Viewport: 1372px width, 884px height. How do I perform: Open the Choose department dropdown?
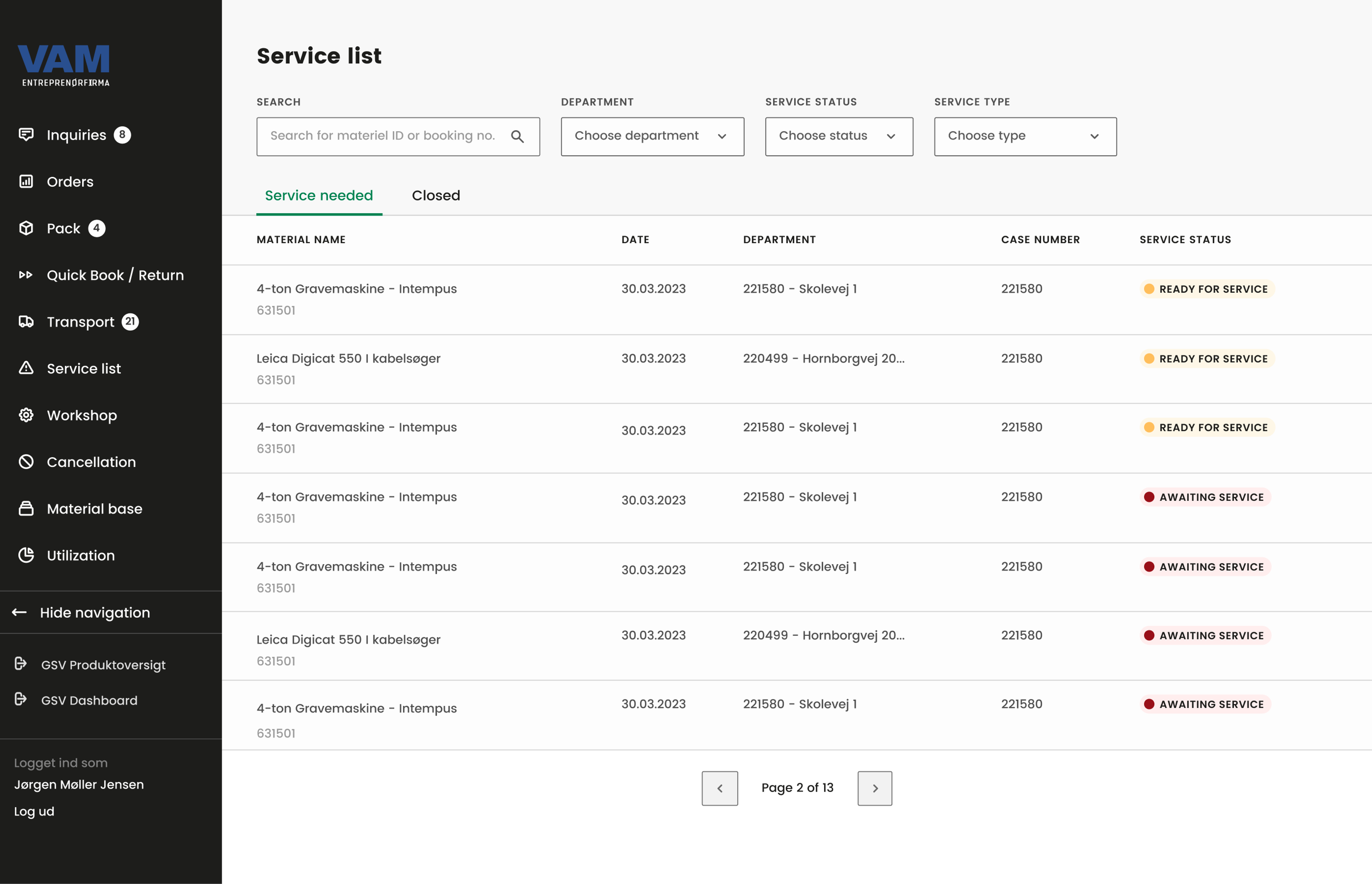coord(653,137)
